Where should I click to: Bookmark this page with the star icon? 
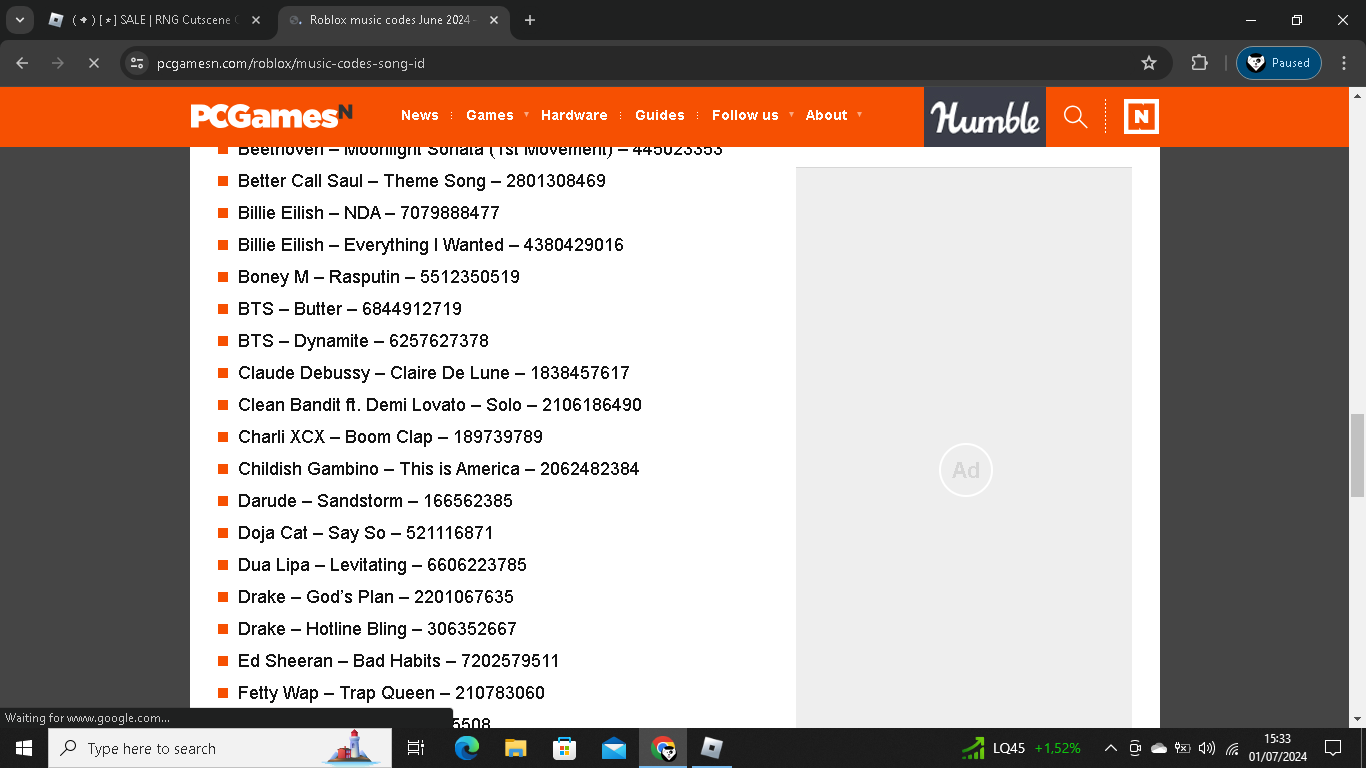(1149, 63)
